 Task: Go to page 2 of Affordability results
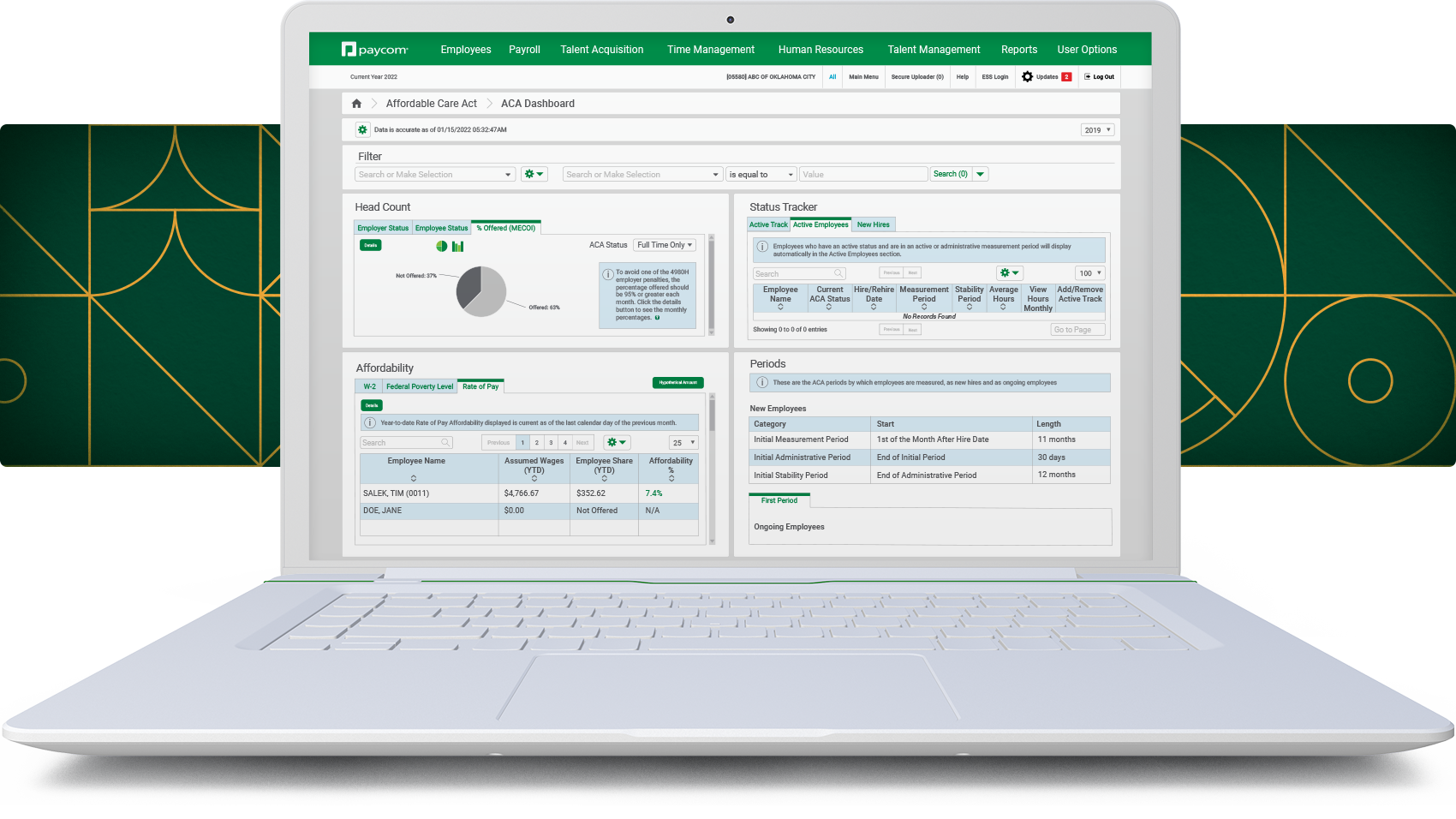(x=537, y=443)
